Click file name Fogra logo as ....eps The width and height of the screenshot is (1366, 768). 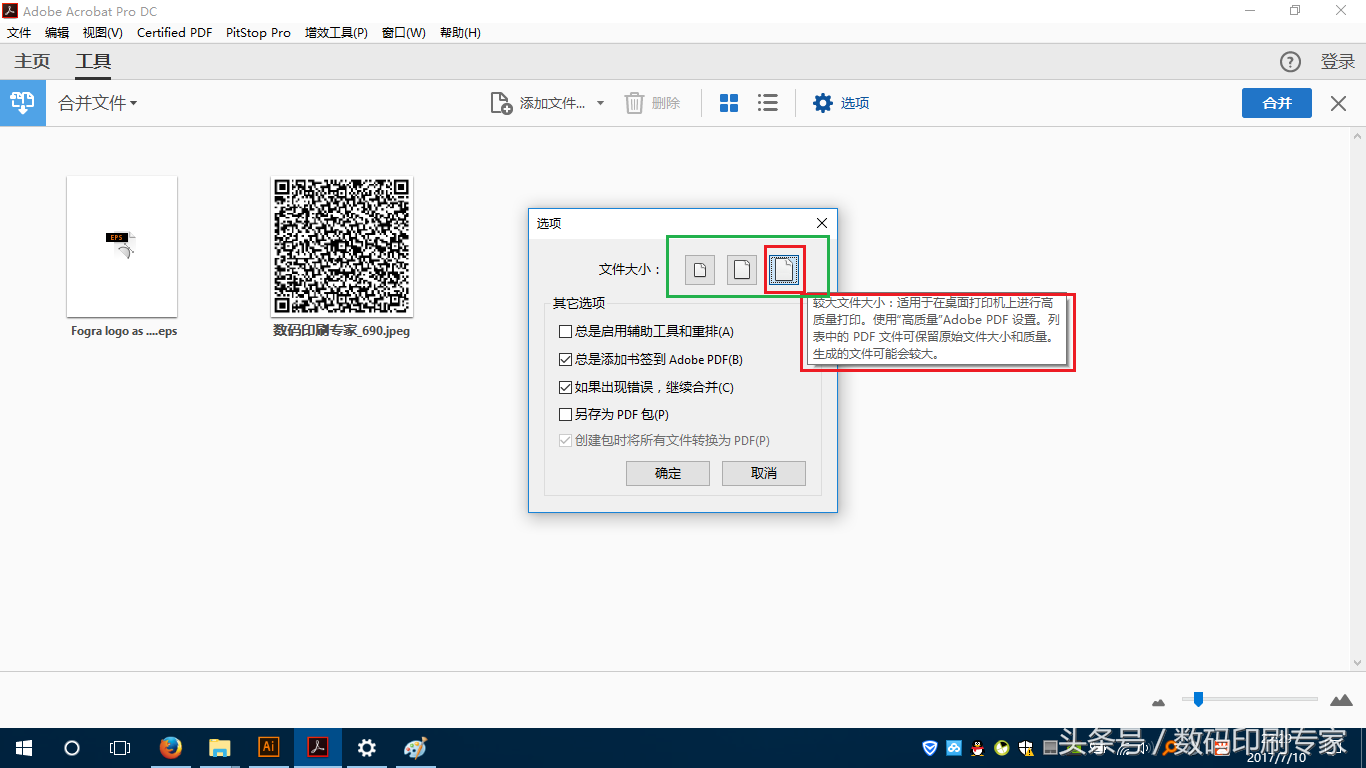tap(124, 331)
